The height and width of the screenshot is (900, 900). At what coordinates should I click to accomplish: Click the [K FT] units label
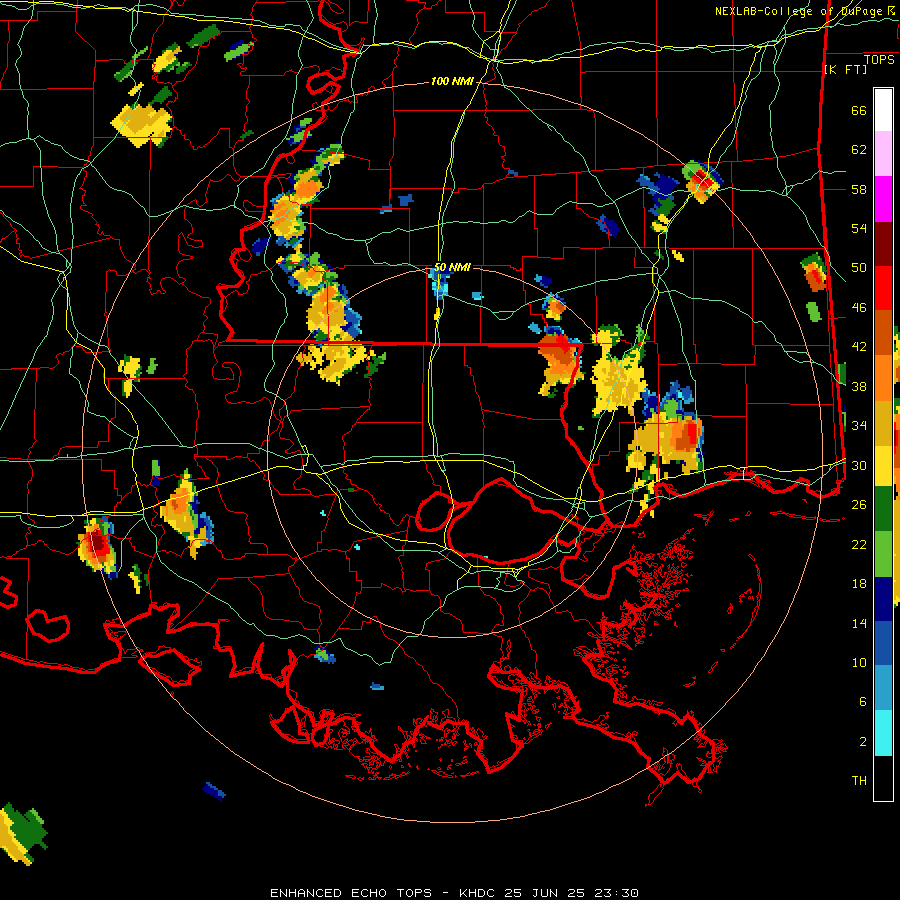(846, 69)
